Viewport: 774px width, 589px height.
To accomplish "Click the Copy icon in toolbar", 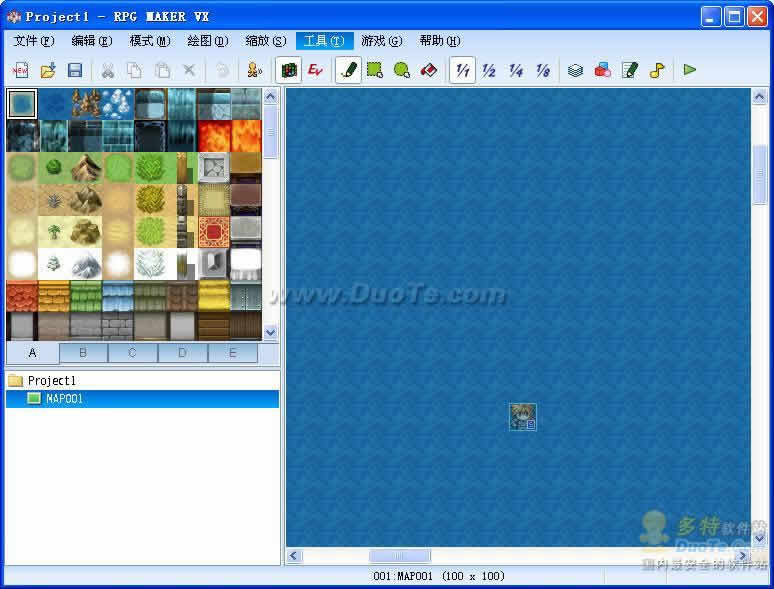I will pos(135,70).
